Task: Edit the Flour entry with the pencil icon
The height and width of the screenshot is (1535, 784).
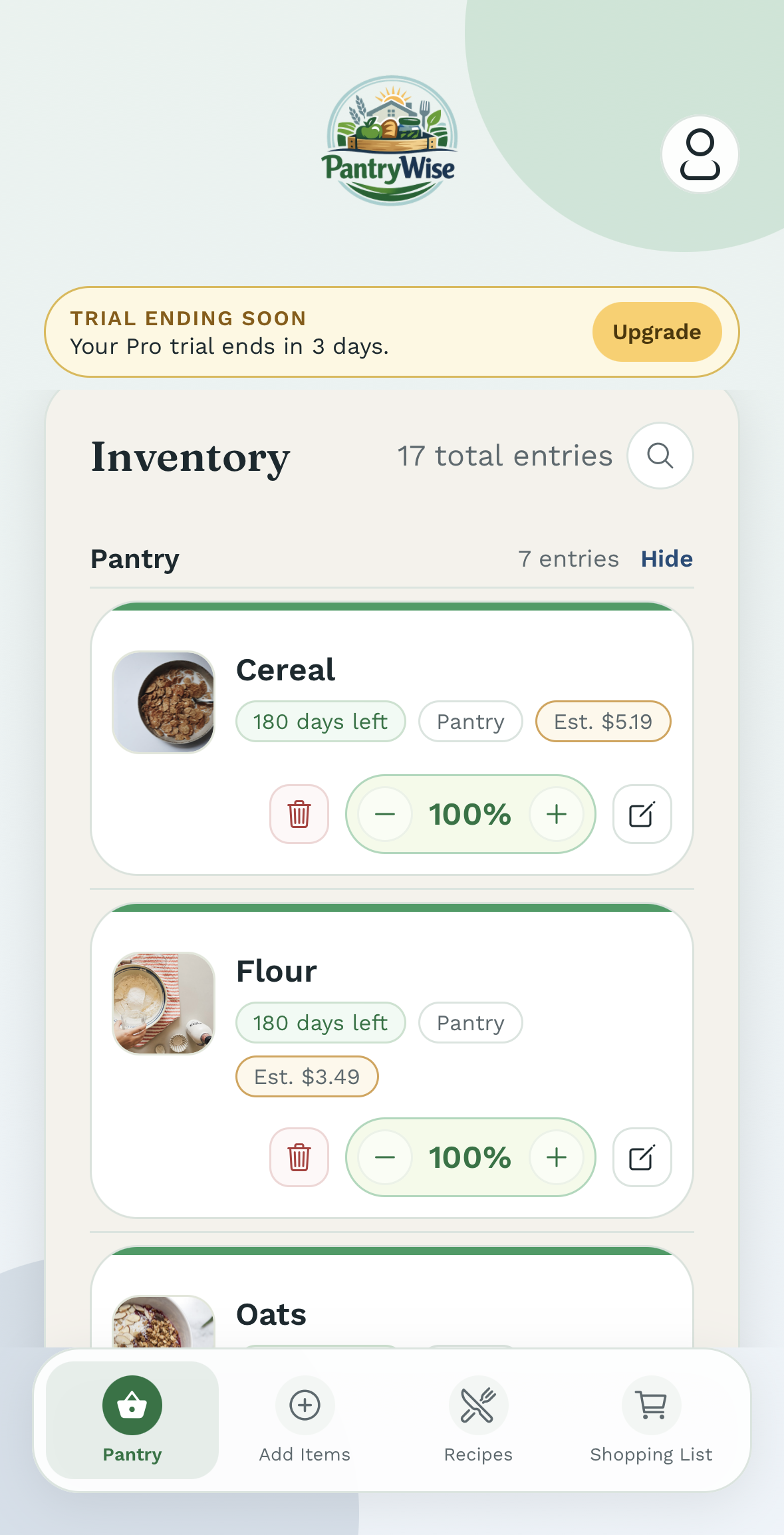Action: [x=642, y=1157]
